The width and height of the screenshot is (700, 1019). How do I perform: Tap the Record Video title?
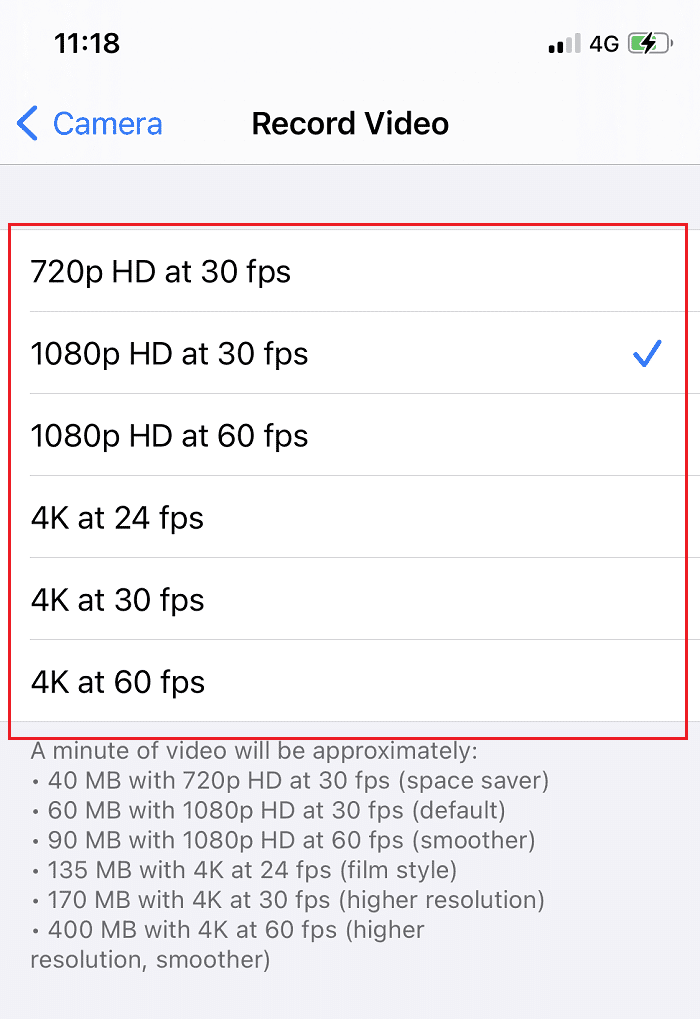point(350,123)
